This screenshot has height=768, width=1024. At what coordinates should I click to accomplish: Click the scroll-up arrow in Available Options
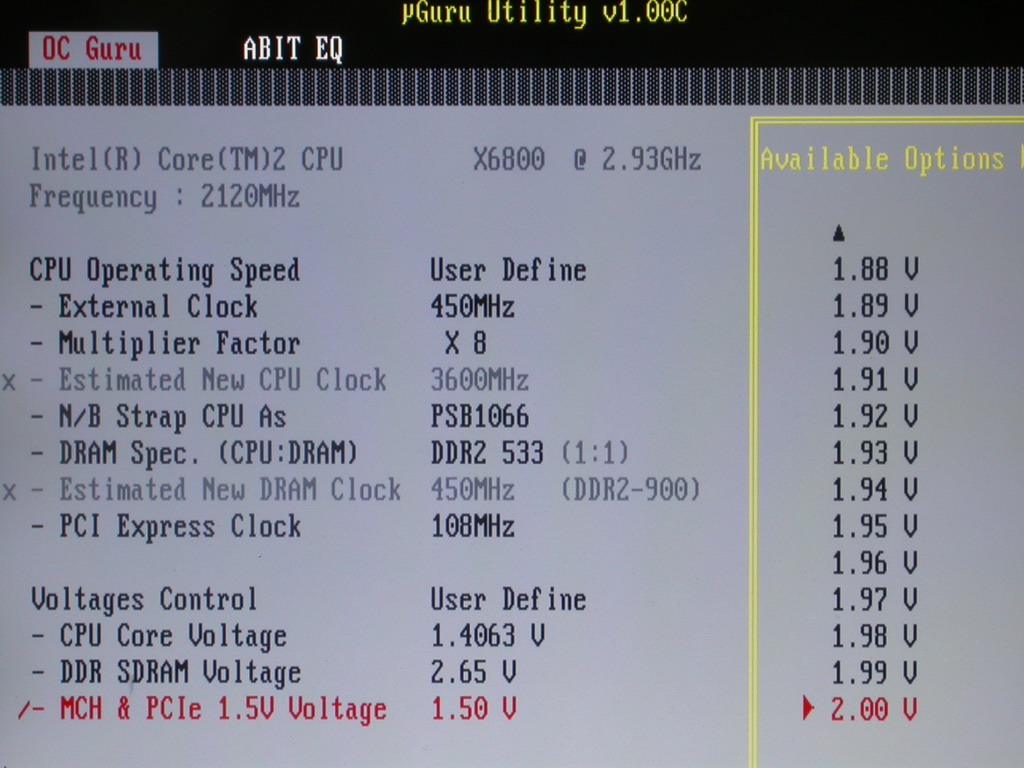tap(839, 233)
